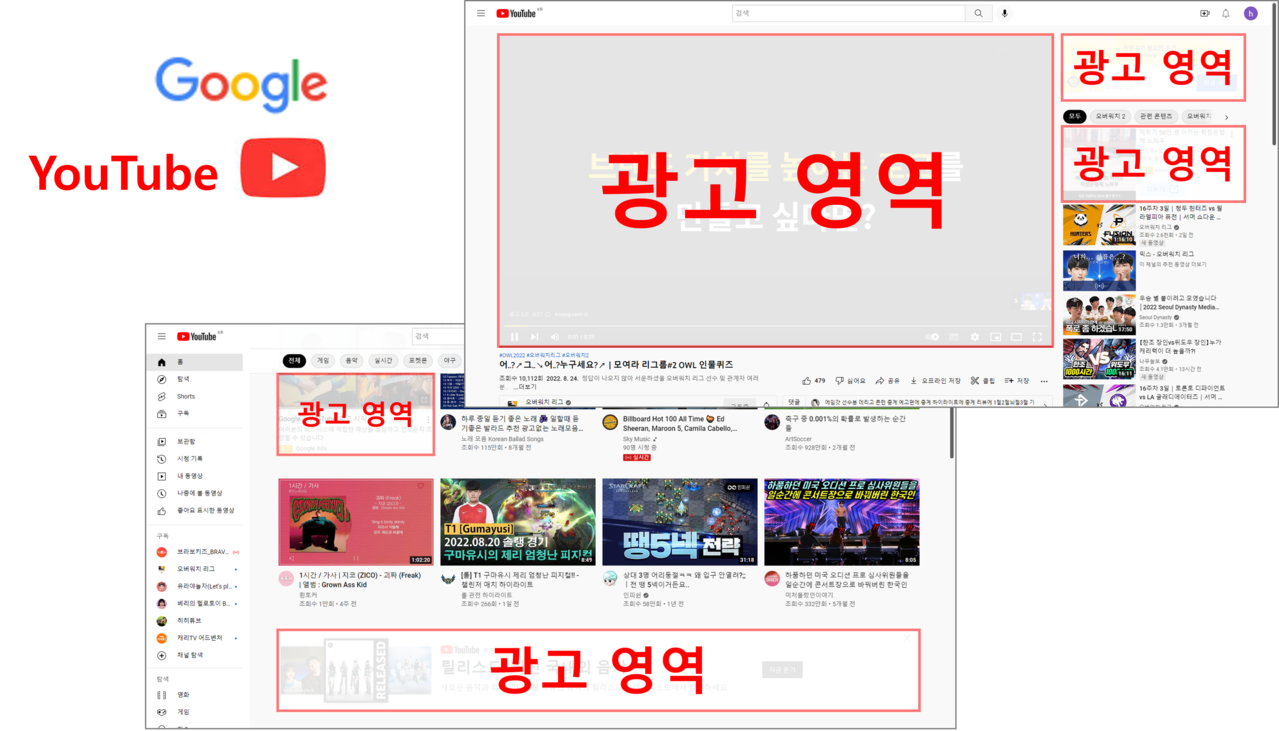This screenshot has width=1279, height=731.
Task: Open 구독 subscriptions in sidebar
Action: [196, 413]
